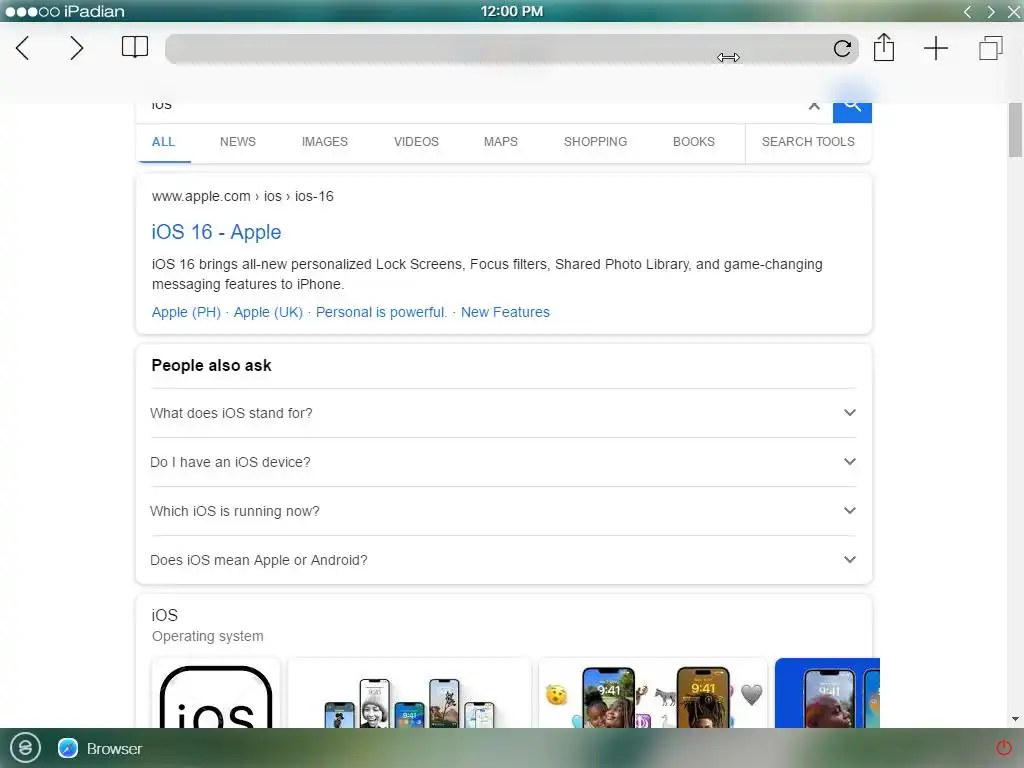Click the iOS Operating system panel title
The width and height of the screenshot is (1024, 768).
click(x=165, y=615)
